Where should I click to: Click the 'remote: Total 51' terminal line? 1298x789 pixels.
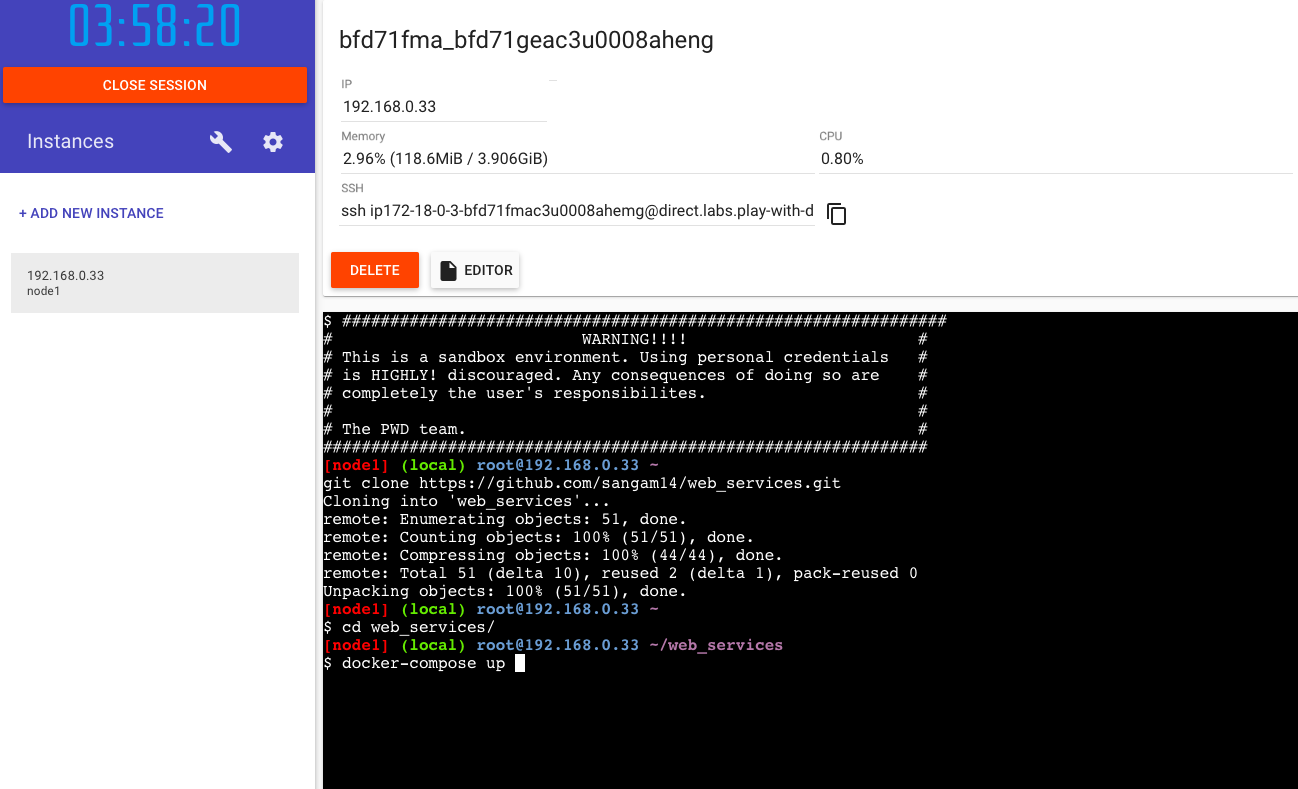620,573
